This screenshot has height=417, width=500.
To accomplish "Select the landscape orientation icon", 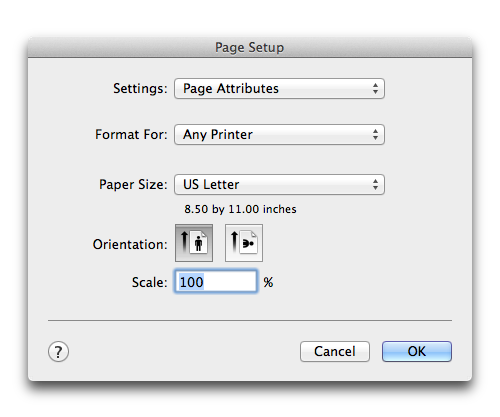I will (244, 243).
